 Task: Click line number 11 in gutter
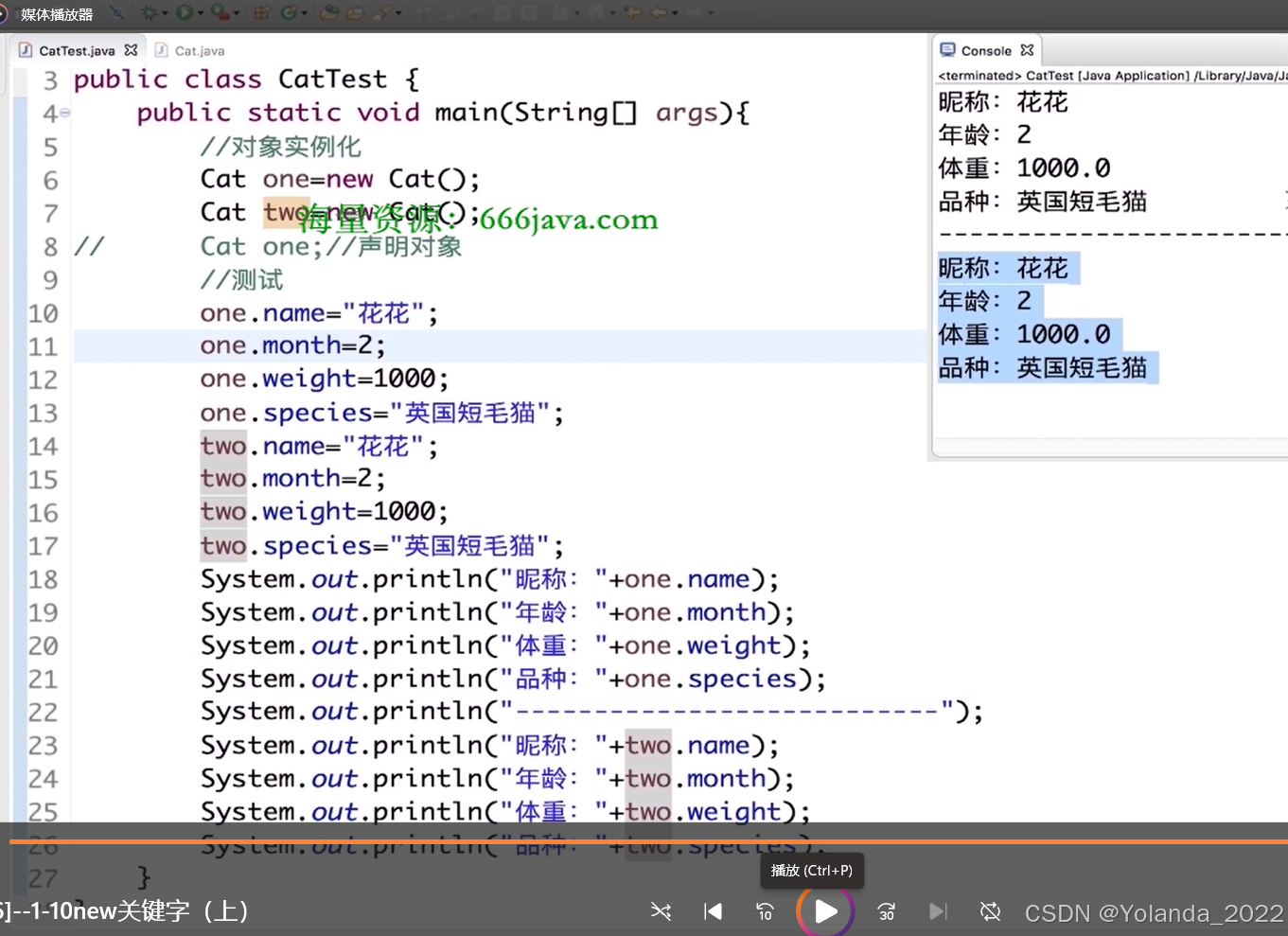click(43, 346)
